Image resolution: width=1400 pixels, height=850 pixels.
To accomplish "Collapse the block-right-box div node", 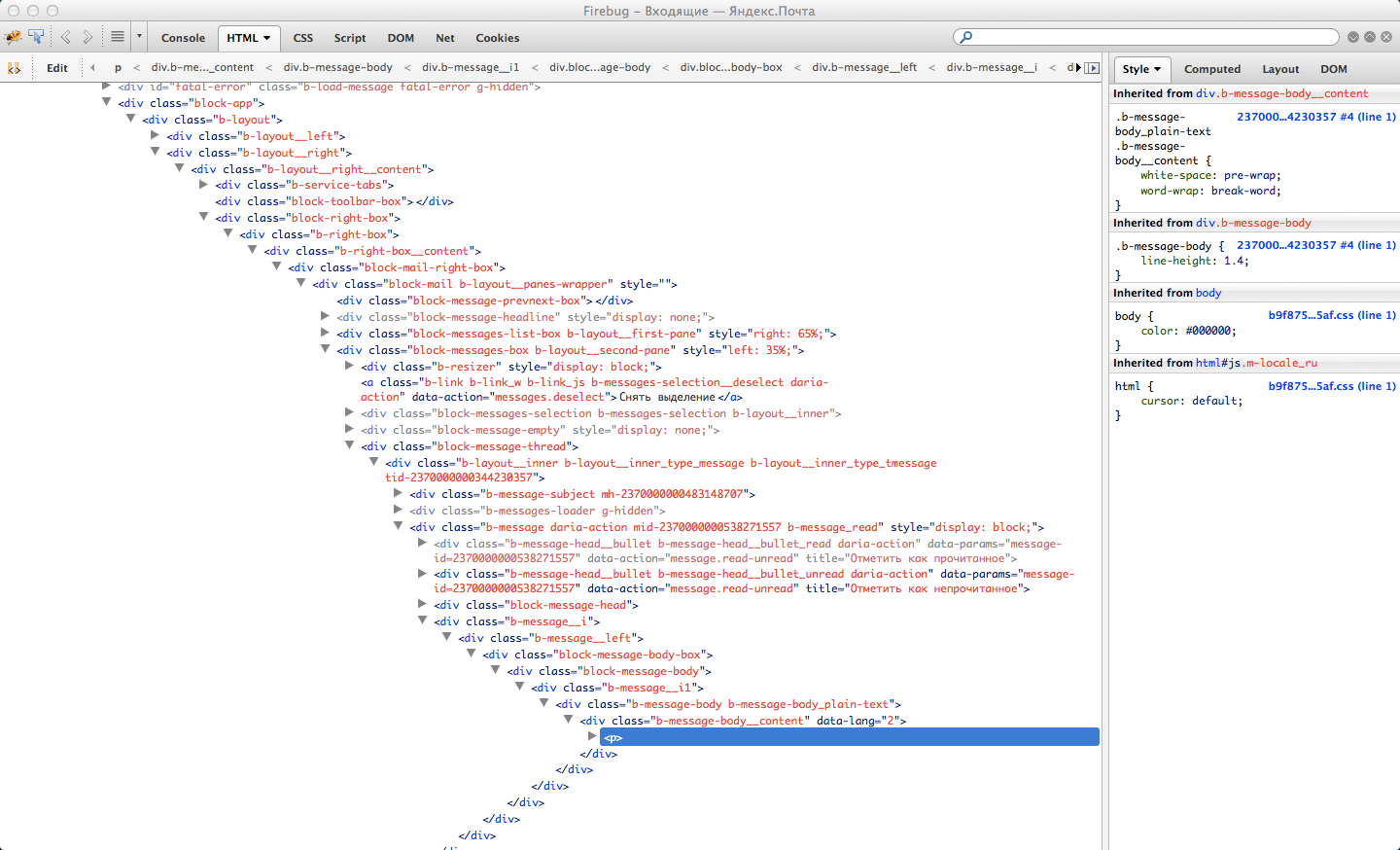I will click(x=203, y=217).
